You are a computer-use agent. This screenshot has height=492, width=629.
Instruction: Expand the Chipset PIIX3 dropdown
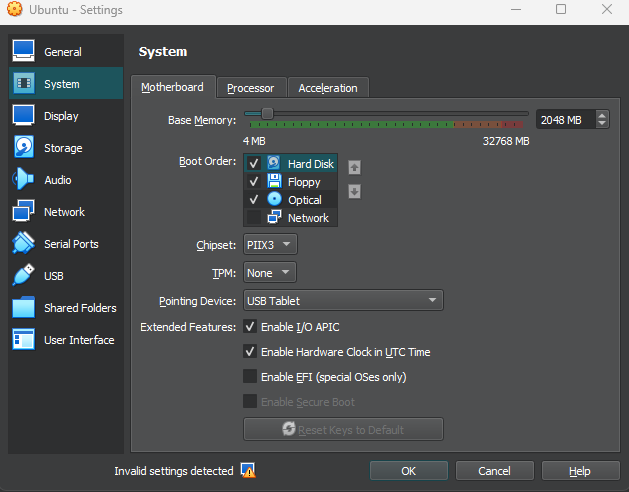pos(270,245)
